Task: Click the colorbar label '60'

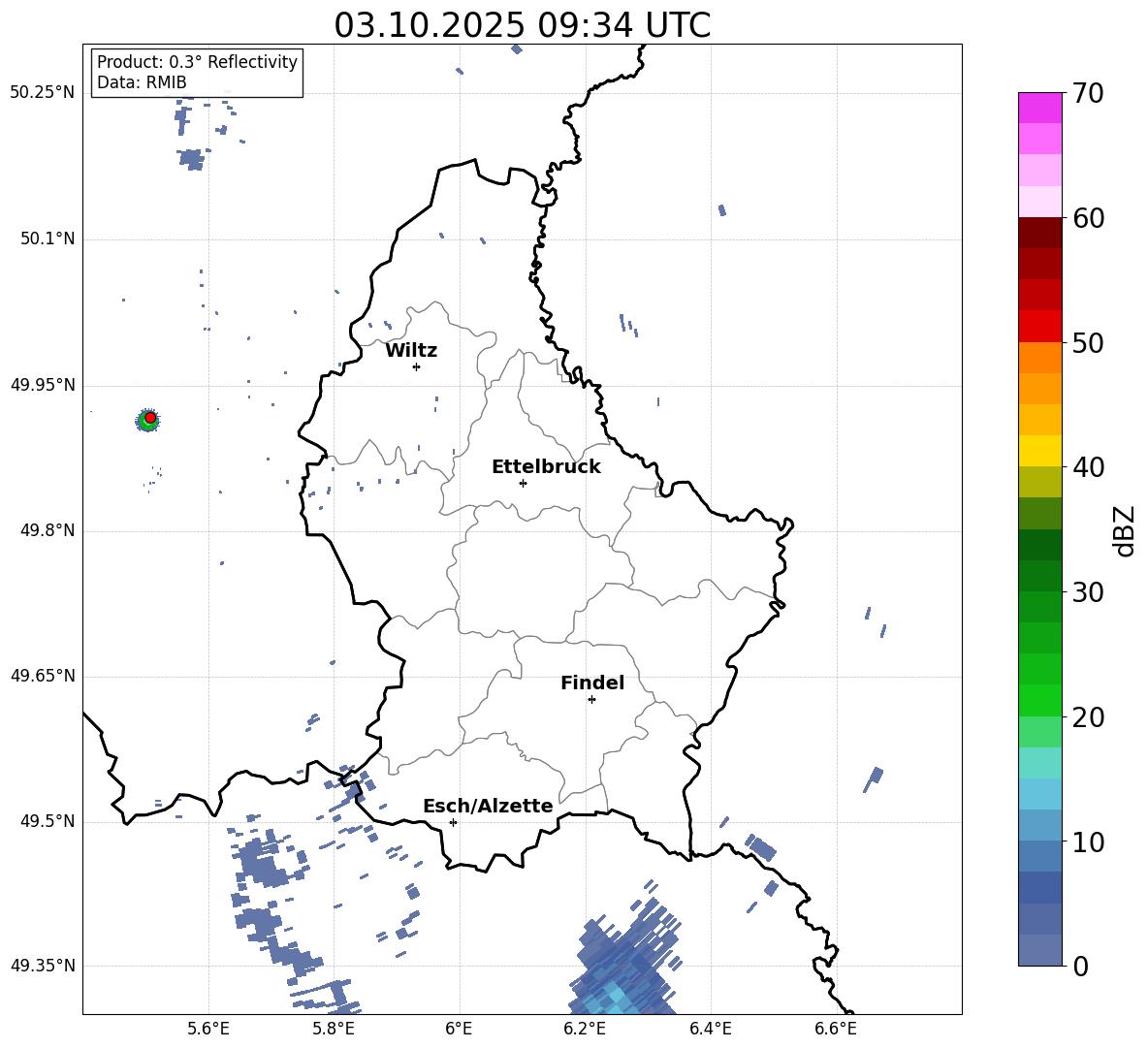Action: (1088, 218)
